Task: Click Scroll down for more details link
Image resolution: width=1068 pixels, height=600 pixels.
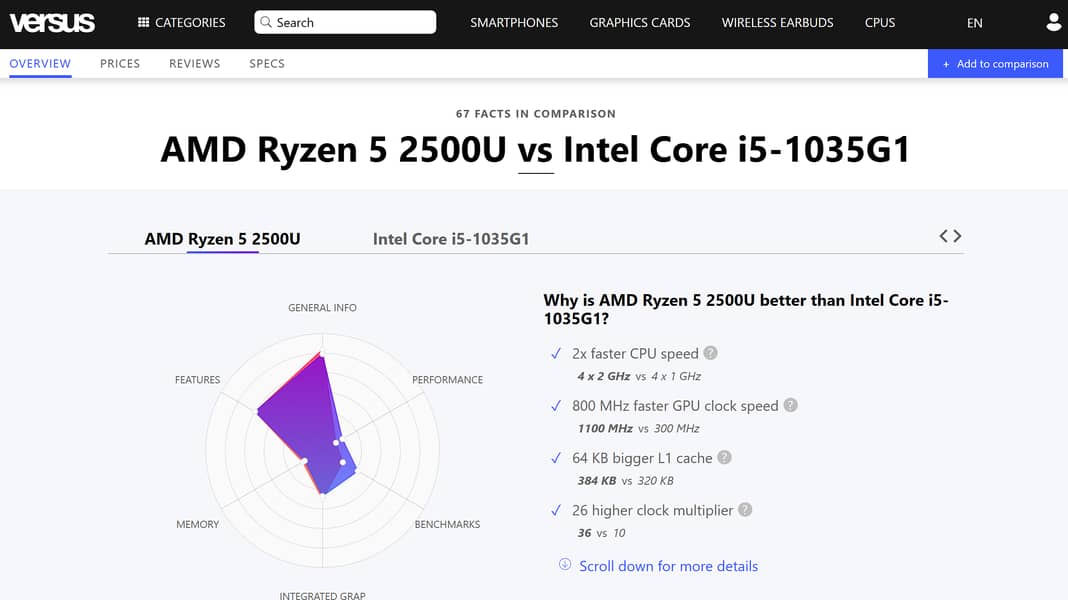Action: click(x=668, y=566)
